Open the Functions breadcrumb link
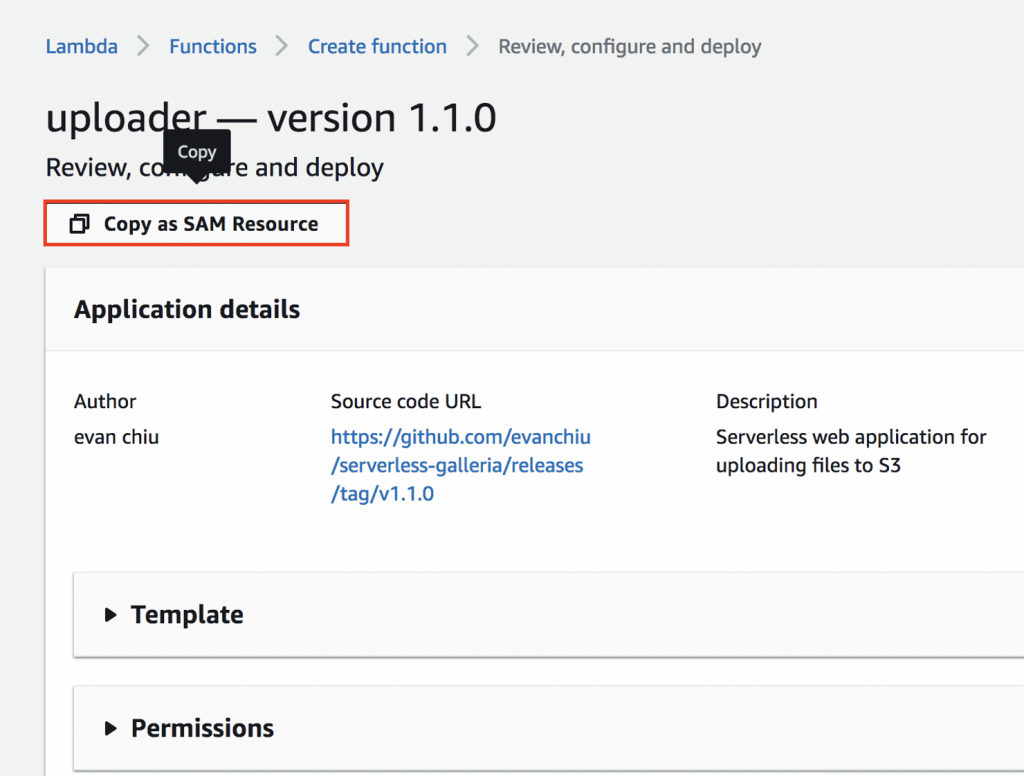 [x=212, y=46]
